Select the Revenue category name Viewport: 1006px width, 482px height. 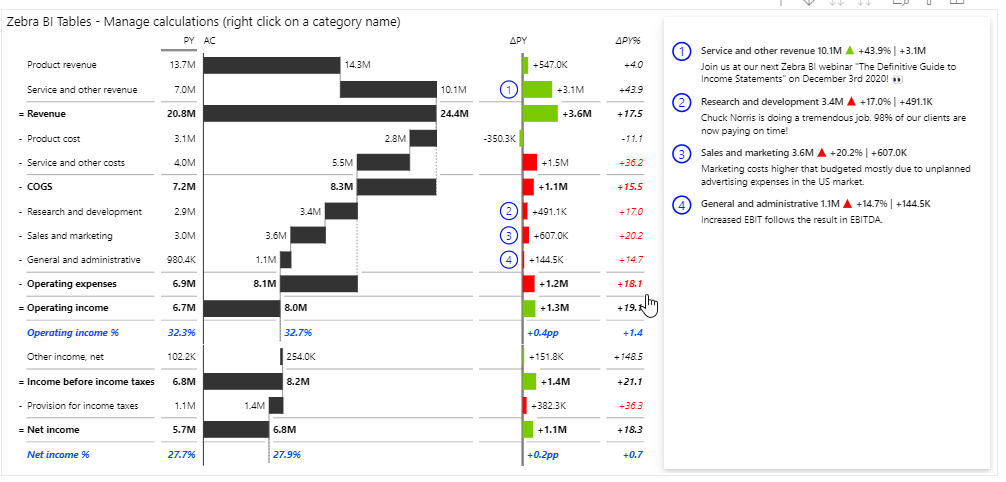47,114
